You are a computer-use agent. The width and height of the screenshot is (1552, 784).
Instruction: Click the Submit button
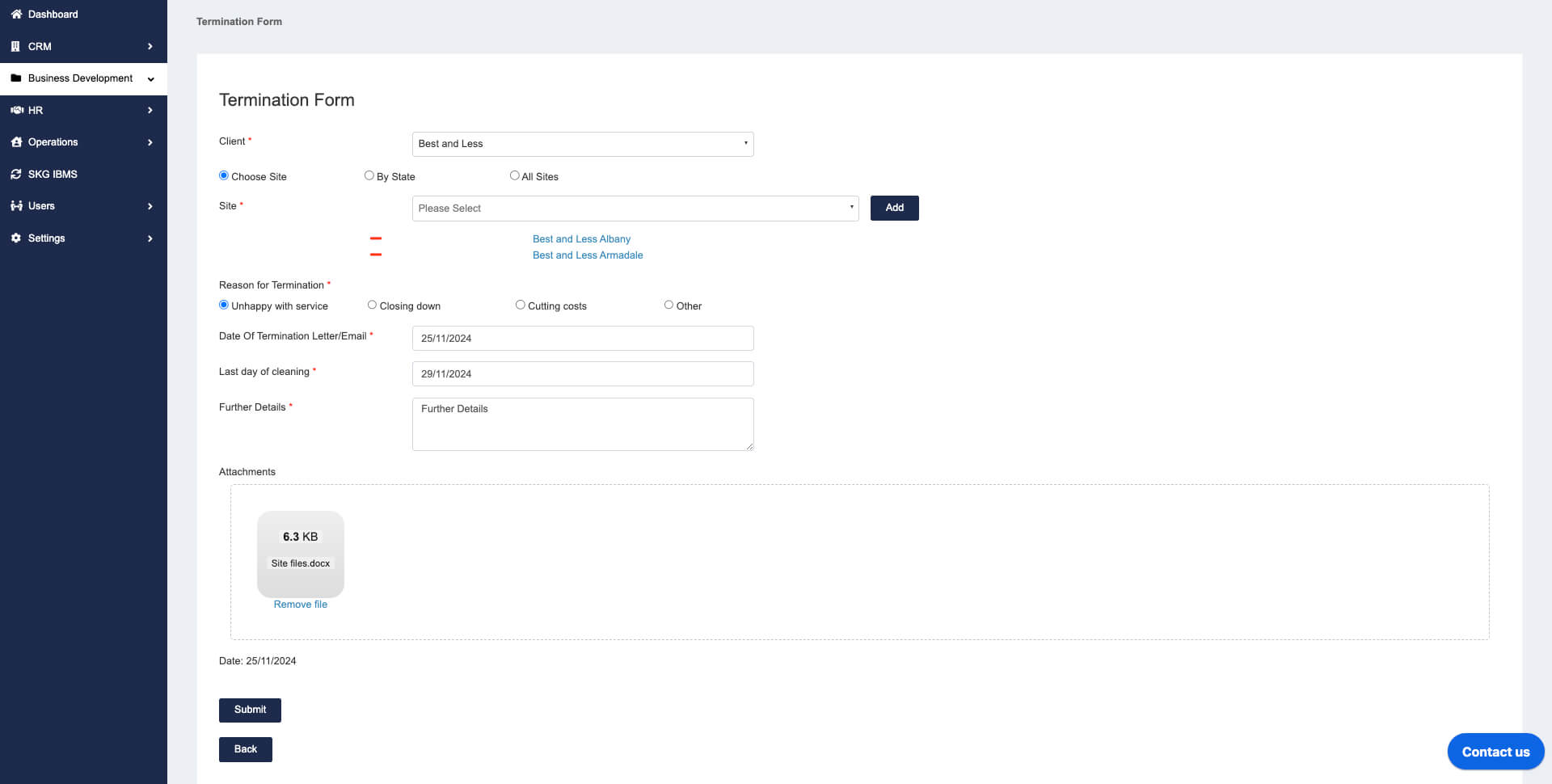tap(250, 710)
